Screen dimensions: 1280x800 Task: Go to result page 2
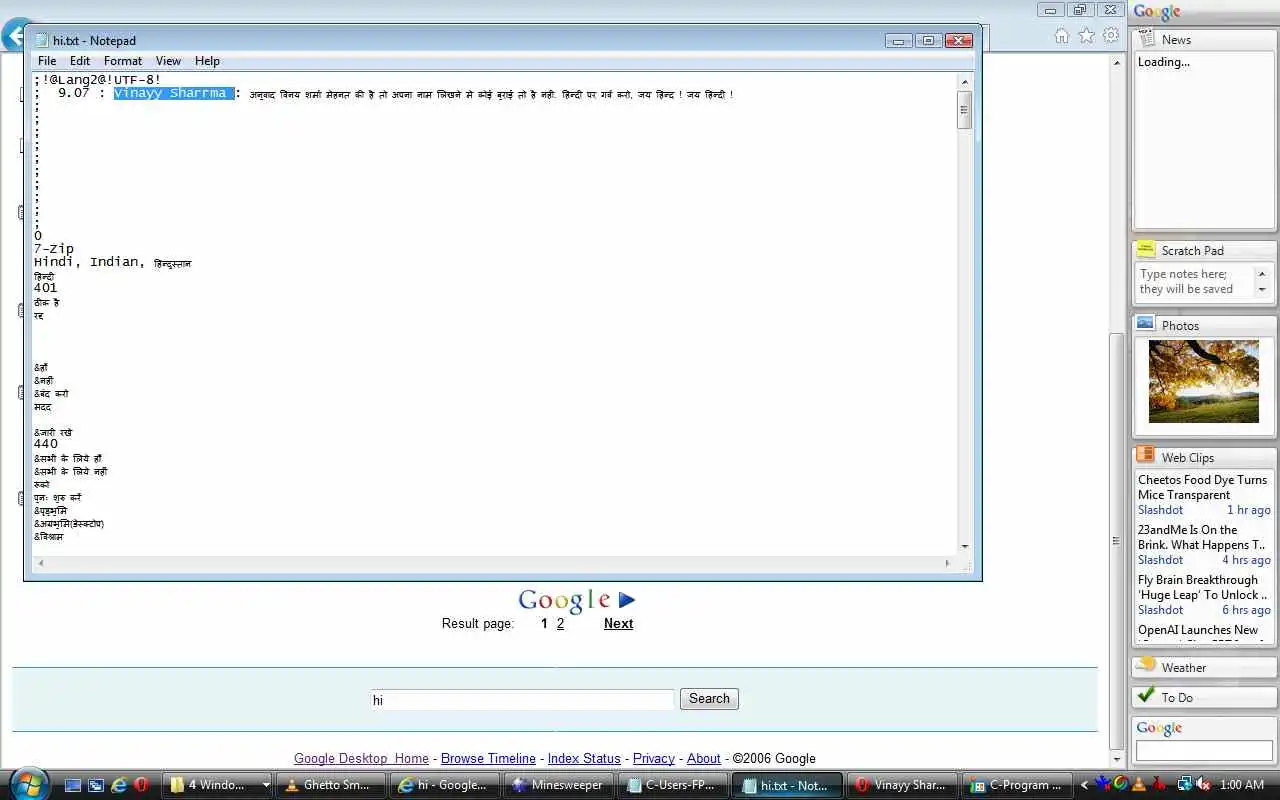click(x=560, y=623)
